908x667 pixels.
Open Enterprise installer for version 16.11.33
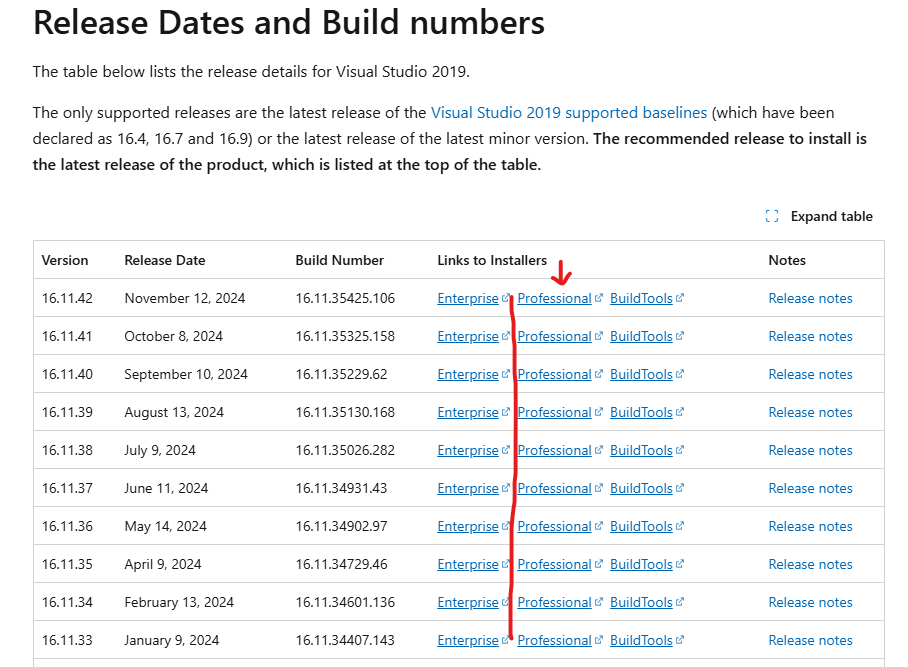468,640
